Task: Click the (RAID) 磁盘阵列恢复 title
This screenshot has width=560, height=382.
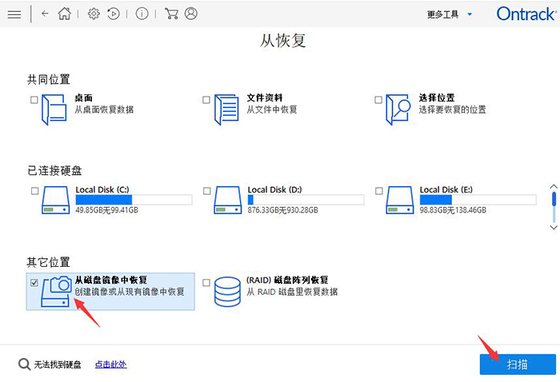Action: (287, 280)
